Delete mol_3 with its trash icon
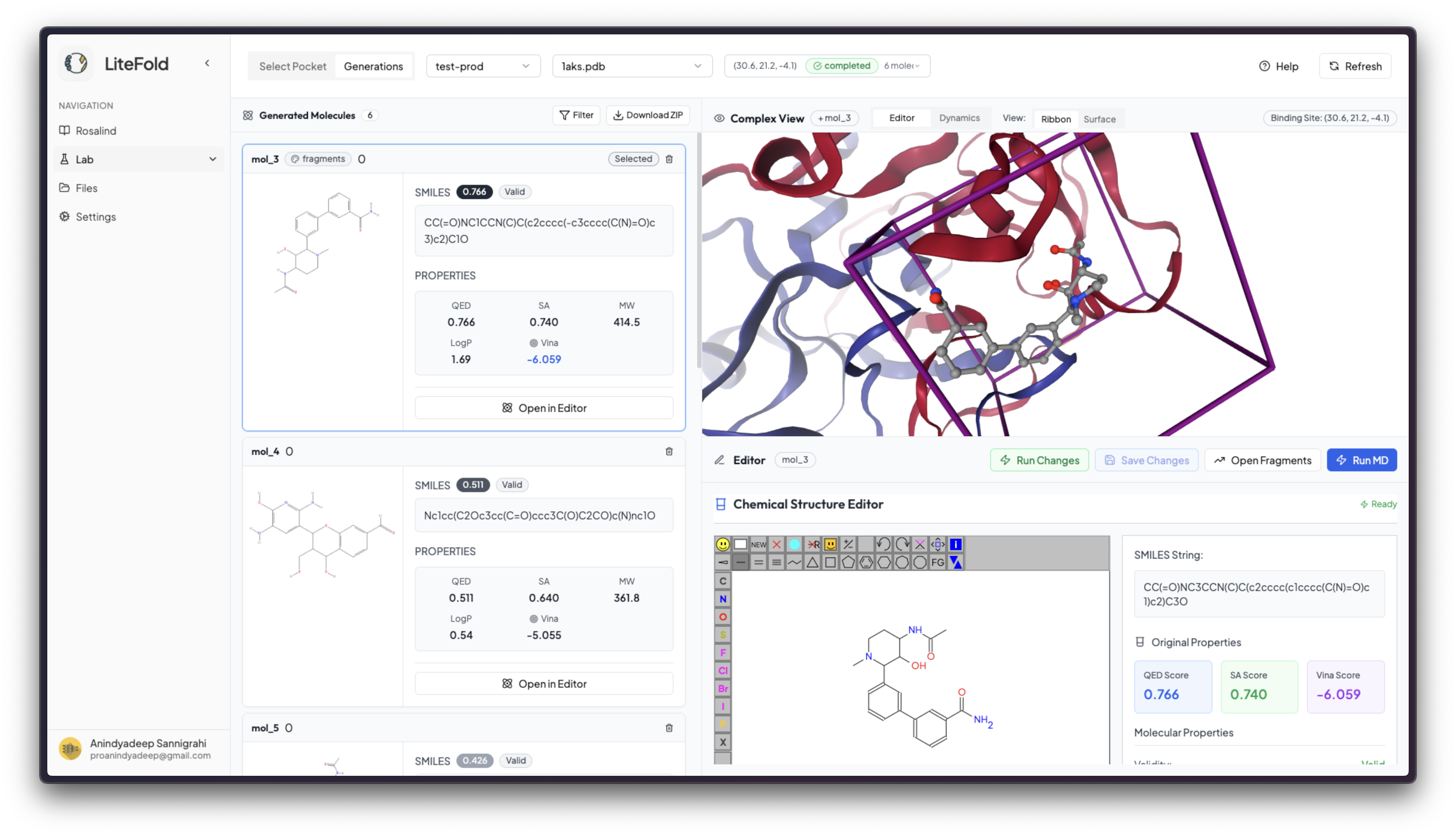1456x836 pixels. click(670, 159)
